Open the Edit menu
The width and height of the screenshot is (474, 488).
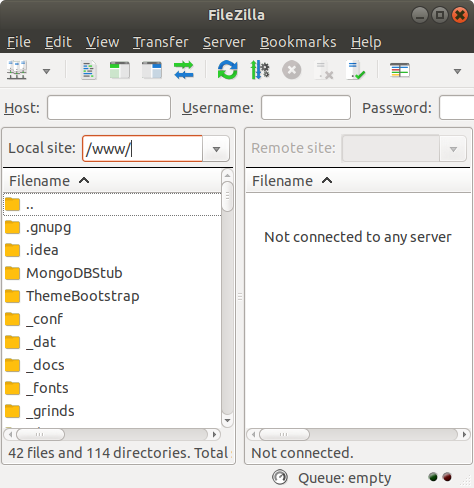tap(58, 42)
